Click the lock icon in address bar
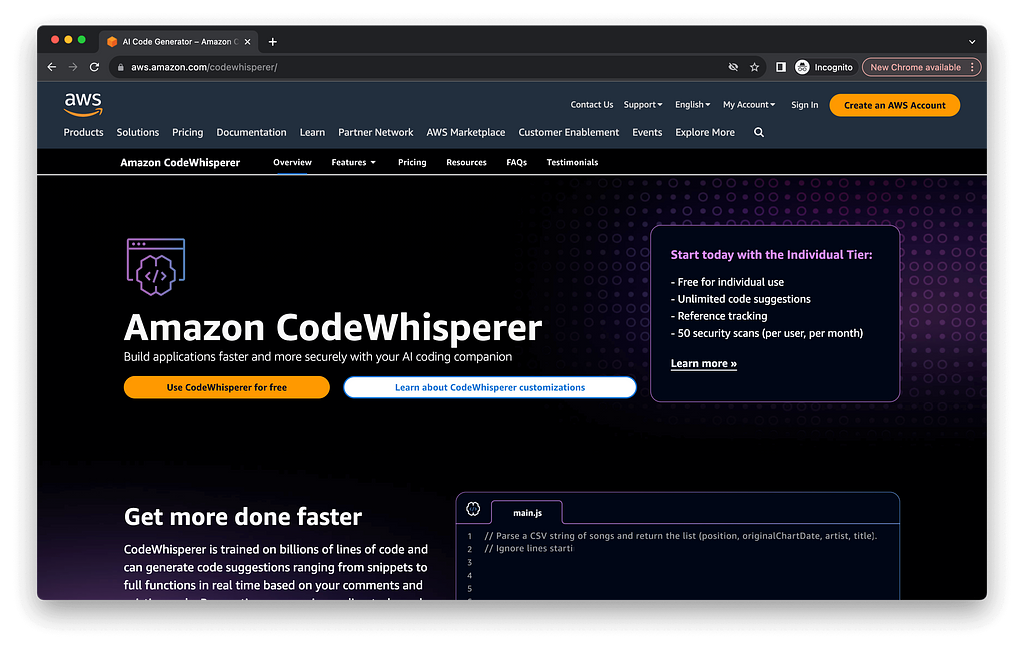The image size is (1024, 649). point(120,67)
